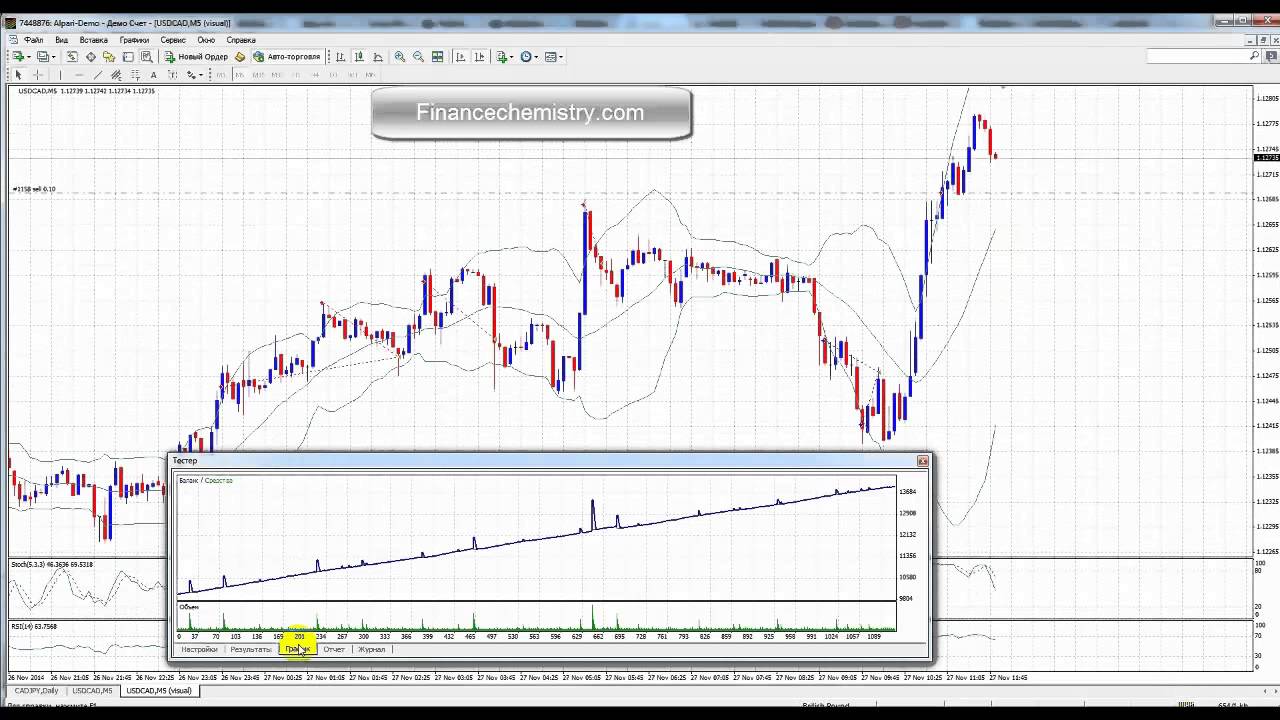Screen dimensions: 1280x720
Task: Open the Вставка menu
Action: 93,40
